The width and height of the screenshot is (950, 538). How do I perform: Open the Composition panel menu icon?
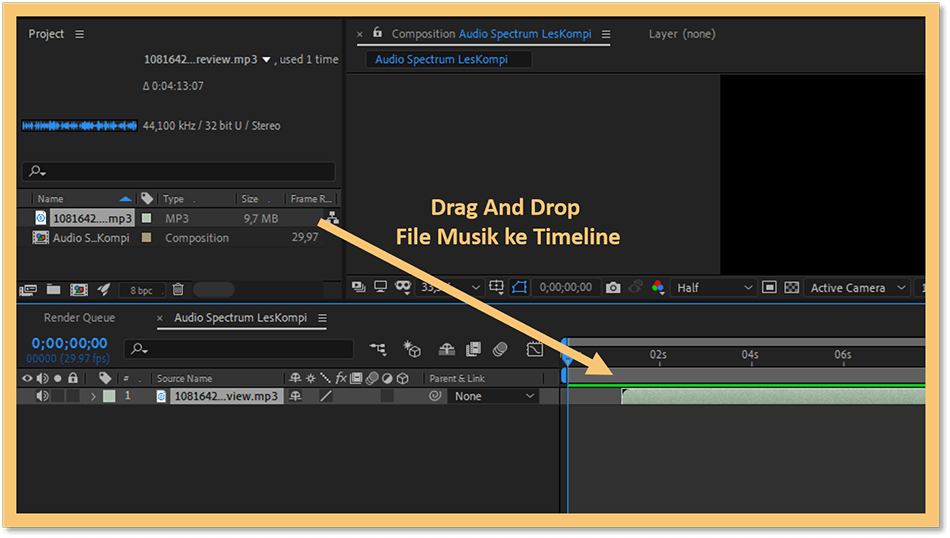point(606,34)
